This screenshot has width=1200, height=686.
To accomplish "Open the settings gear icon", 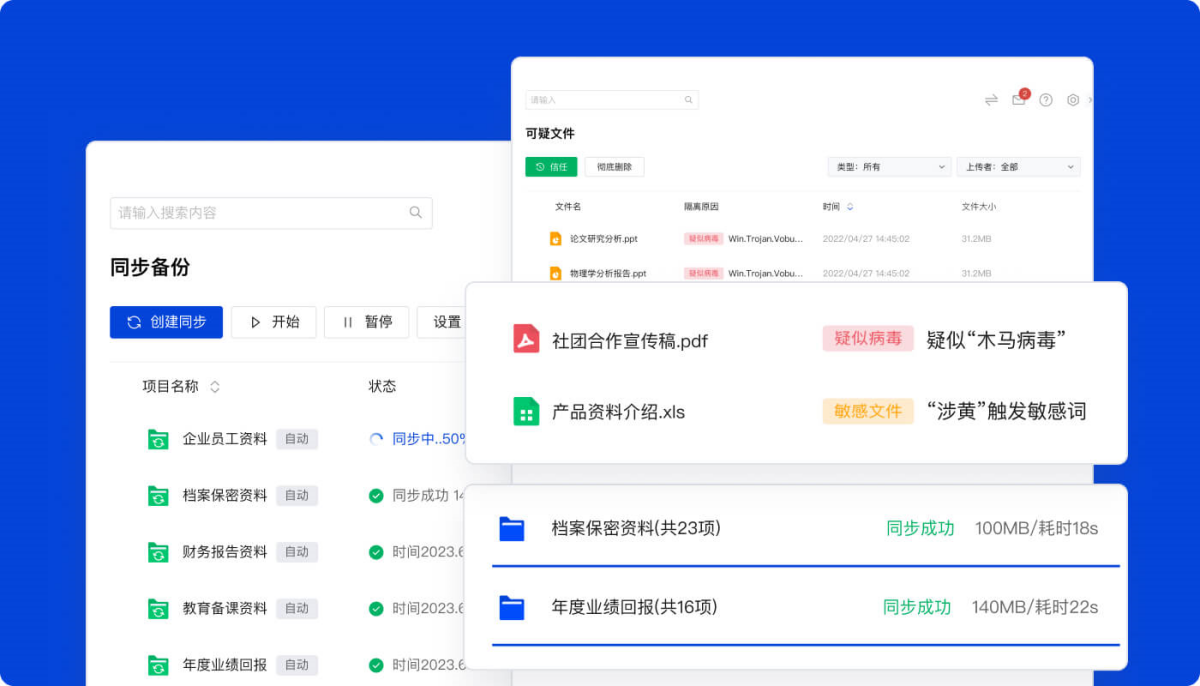I will pyautogui.click(x=1072, y=100).
